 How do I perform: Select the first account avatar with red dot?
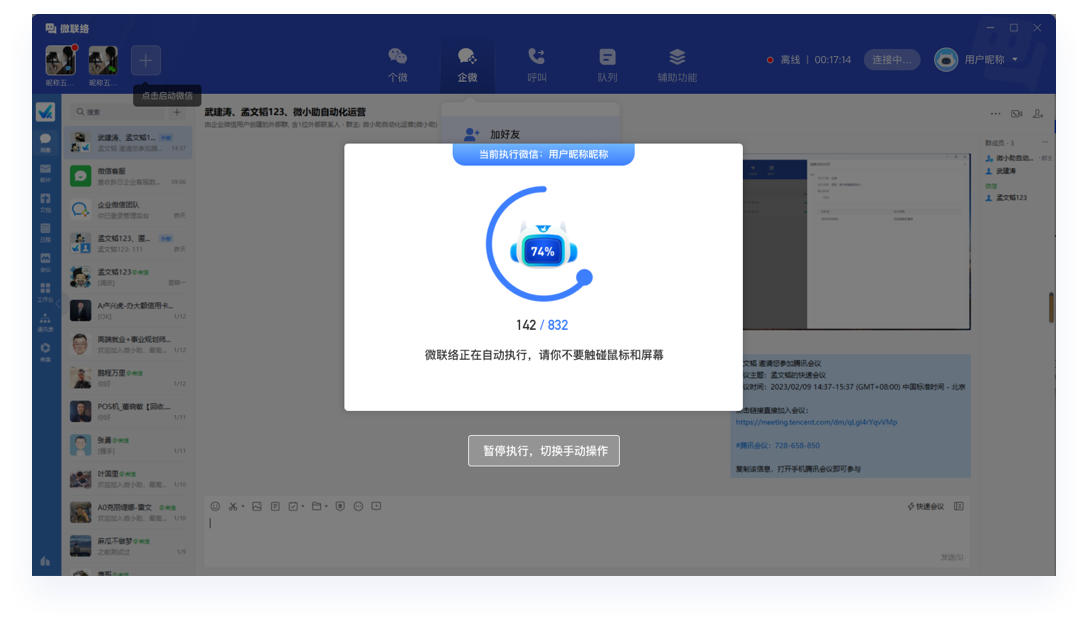pyautogui.click(x=60, y=60)
